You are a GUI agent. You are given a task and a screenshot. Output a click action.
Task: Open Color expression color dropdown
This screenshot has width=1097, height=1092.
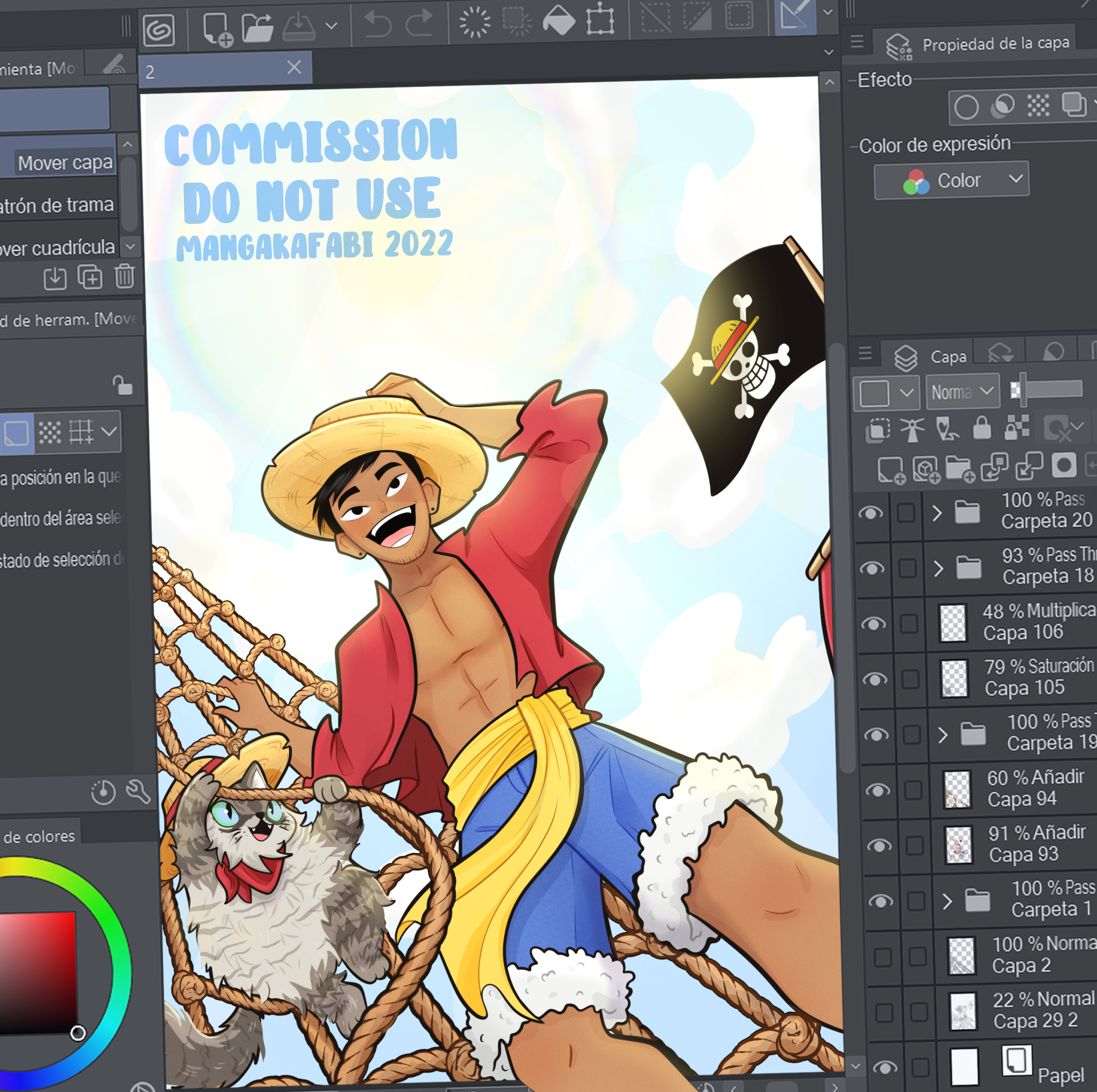click(952, 181)
